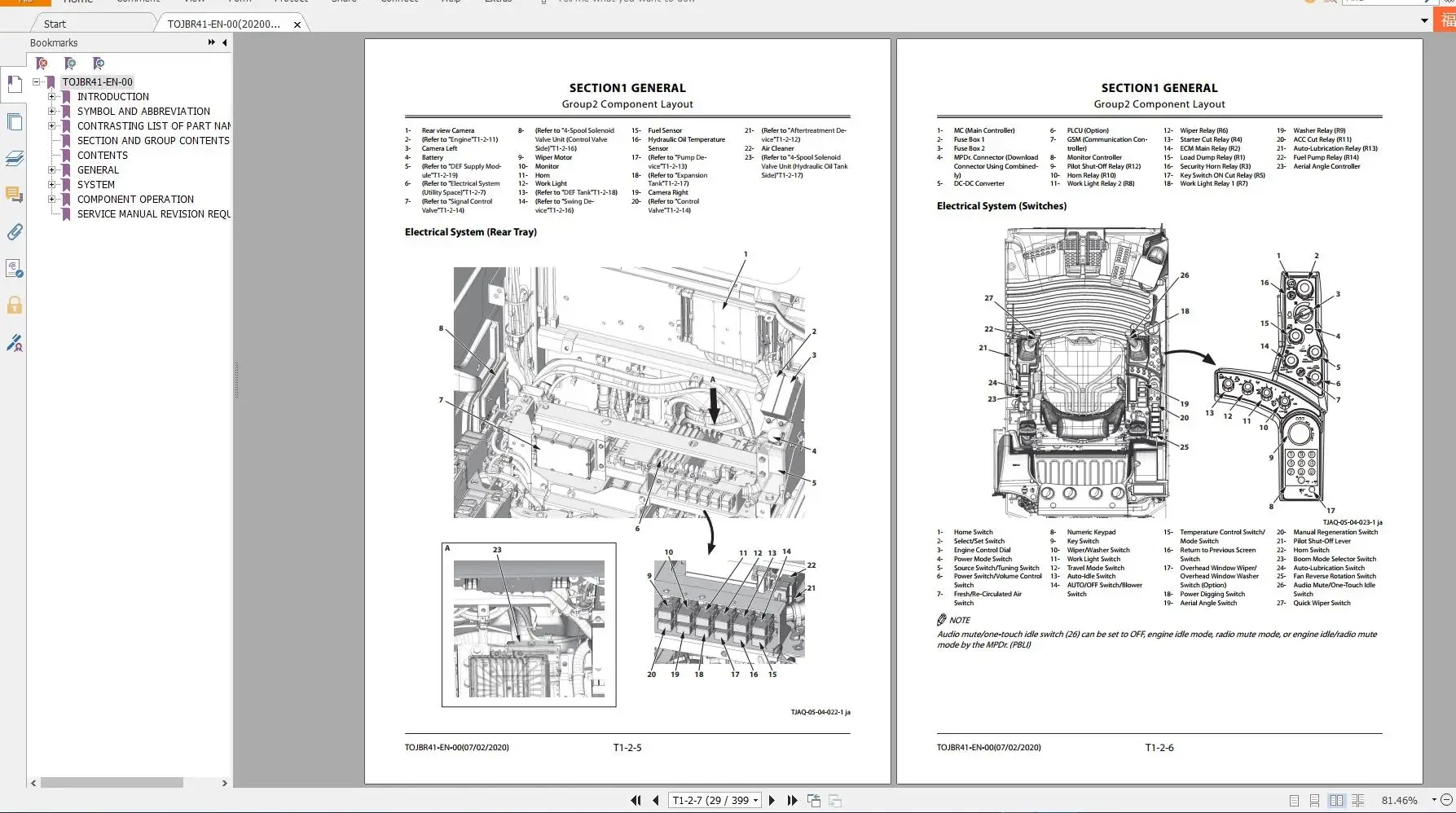
Task: Switch to single page view mode
Action: click(1294, 801)
